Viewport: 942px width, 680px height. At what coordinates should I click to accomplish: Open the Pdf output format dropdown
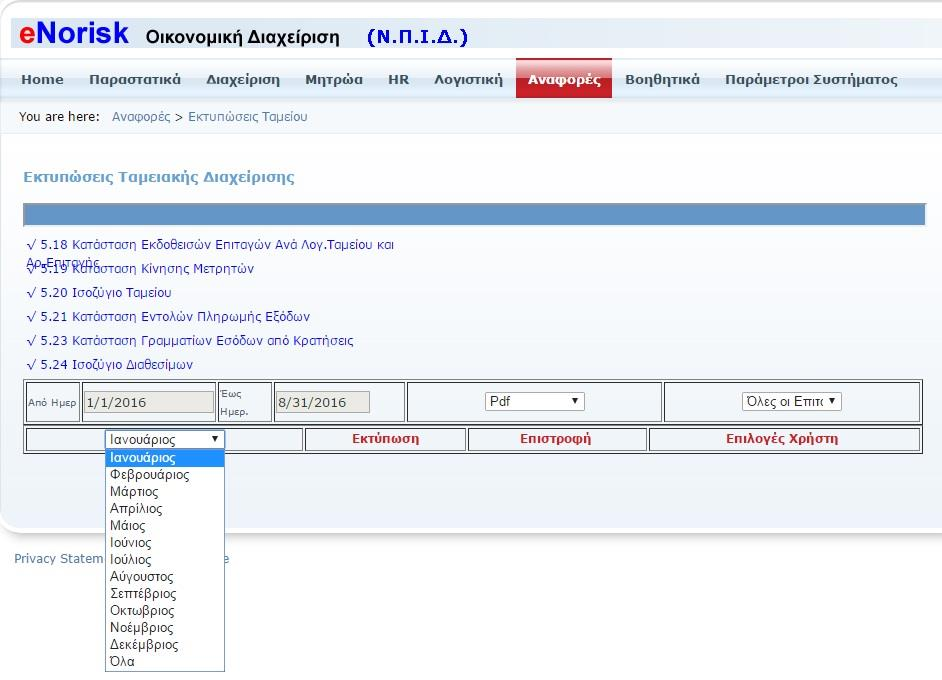click(x=534, y=401)
